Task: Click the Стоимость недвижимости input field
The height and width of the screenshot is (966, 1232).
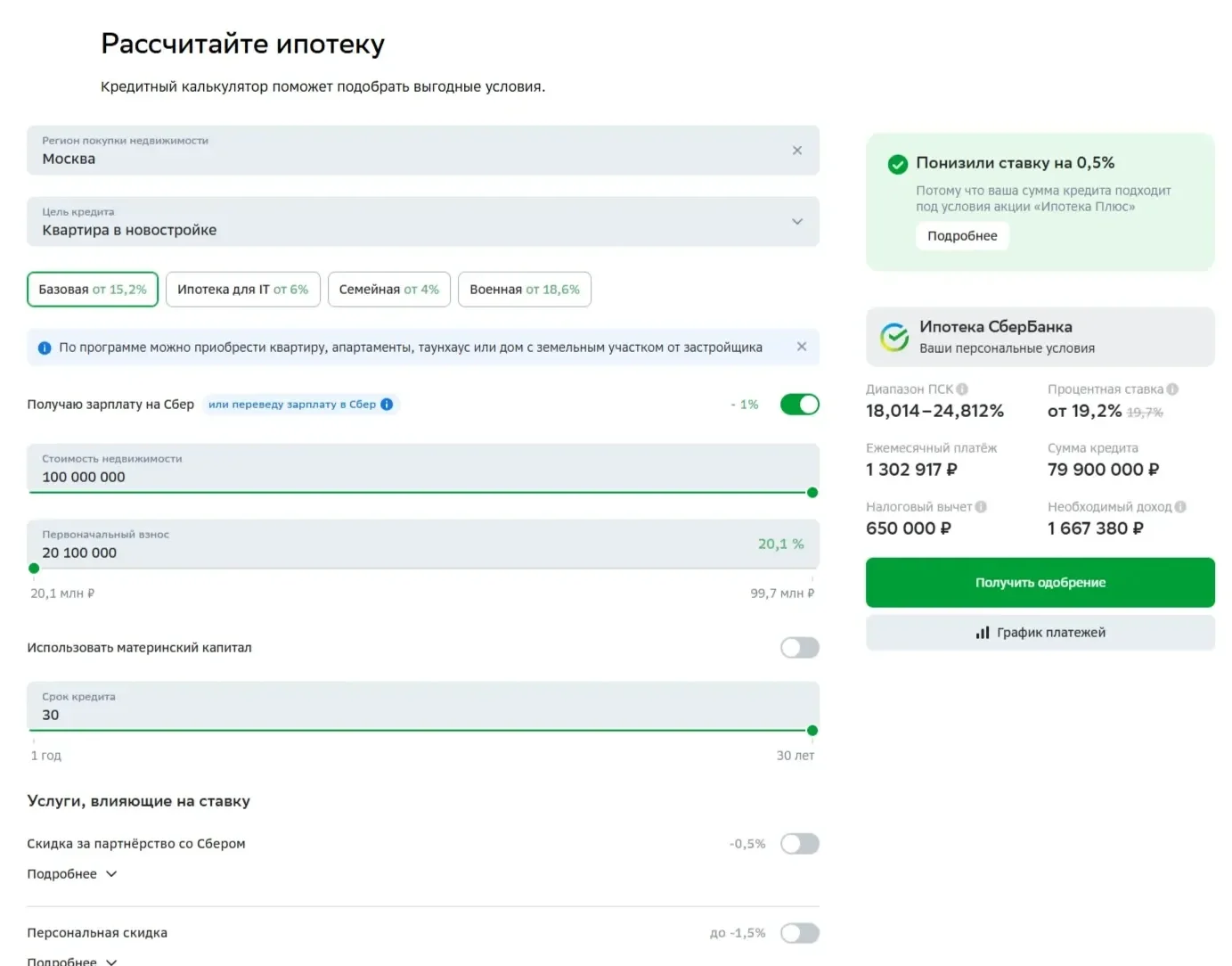Action: pyautogui.click(x=423, y=469)
